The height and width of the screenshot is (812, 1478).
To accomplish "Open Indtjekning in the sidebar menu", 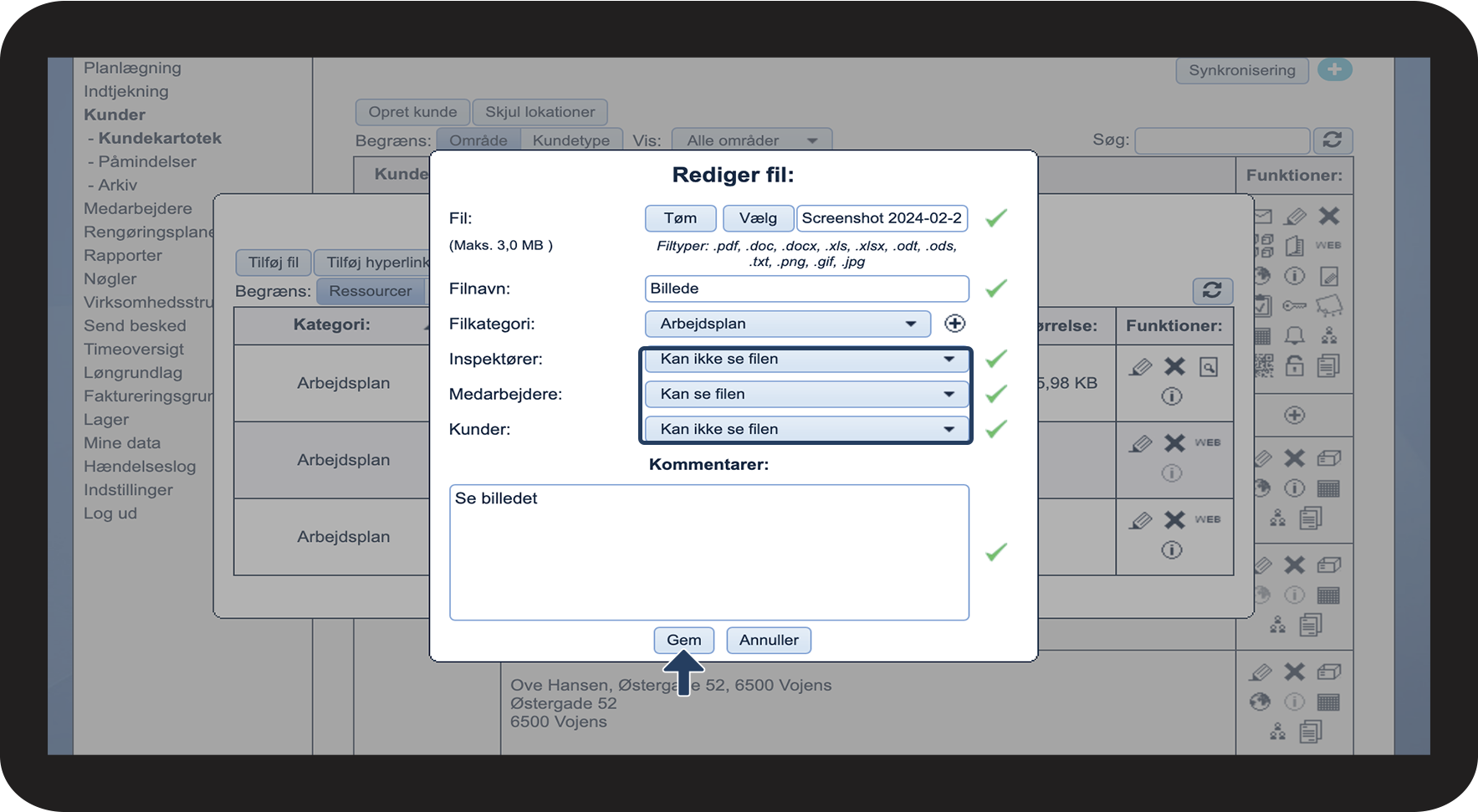I will [x=126, y=91].
